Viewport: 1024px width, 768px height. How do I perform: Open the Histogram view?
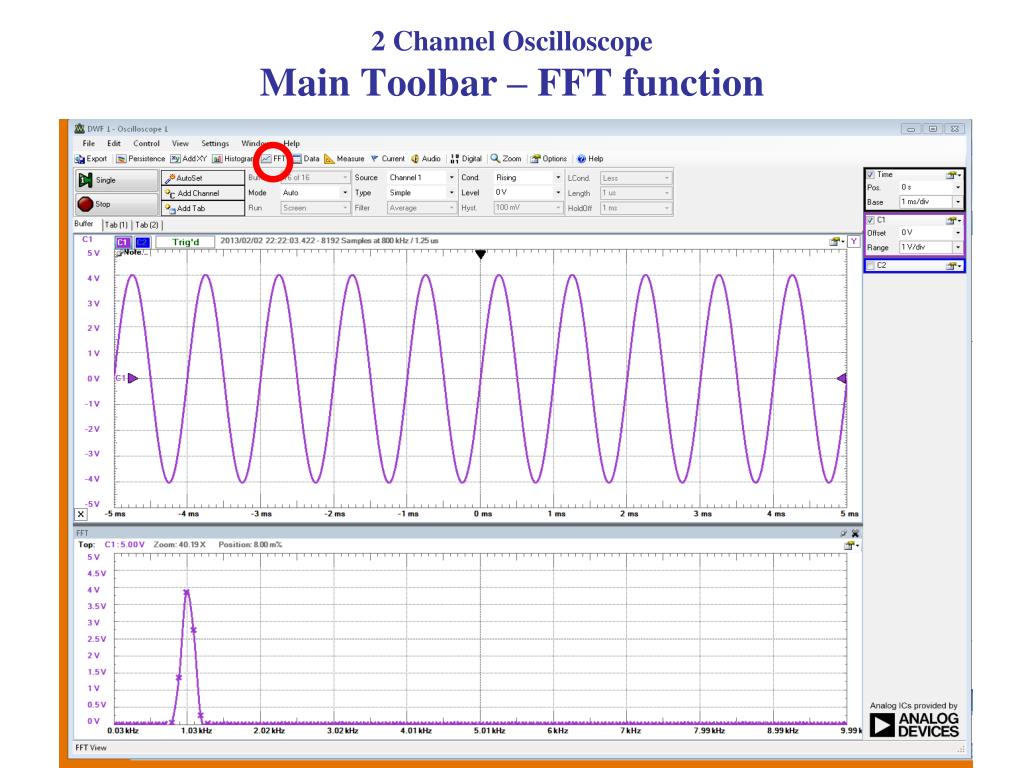232,159
